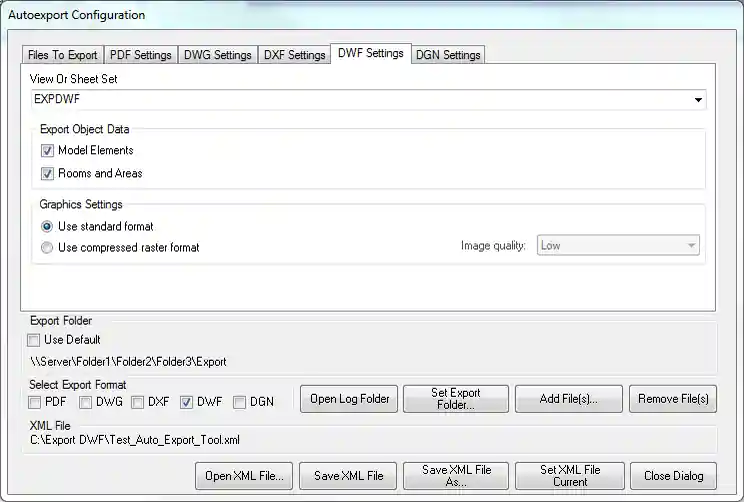Check the PDF export format box

pyautogui.click(x=35, y=402)
